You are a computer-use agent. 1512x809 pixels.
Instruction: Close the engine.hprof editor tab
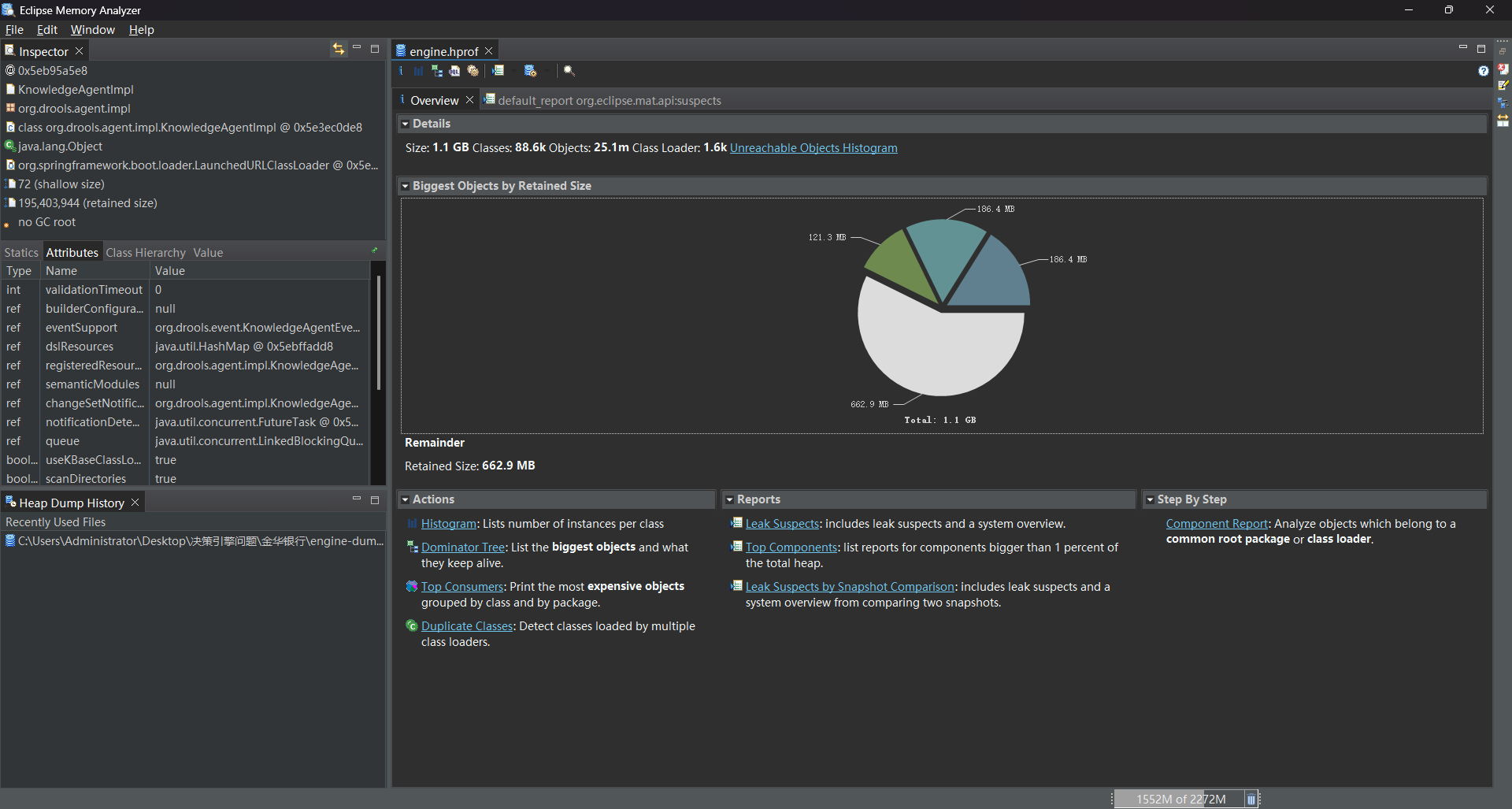tap(488, 50)
